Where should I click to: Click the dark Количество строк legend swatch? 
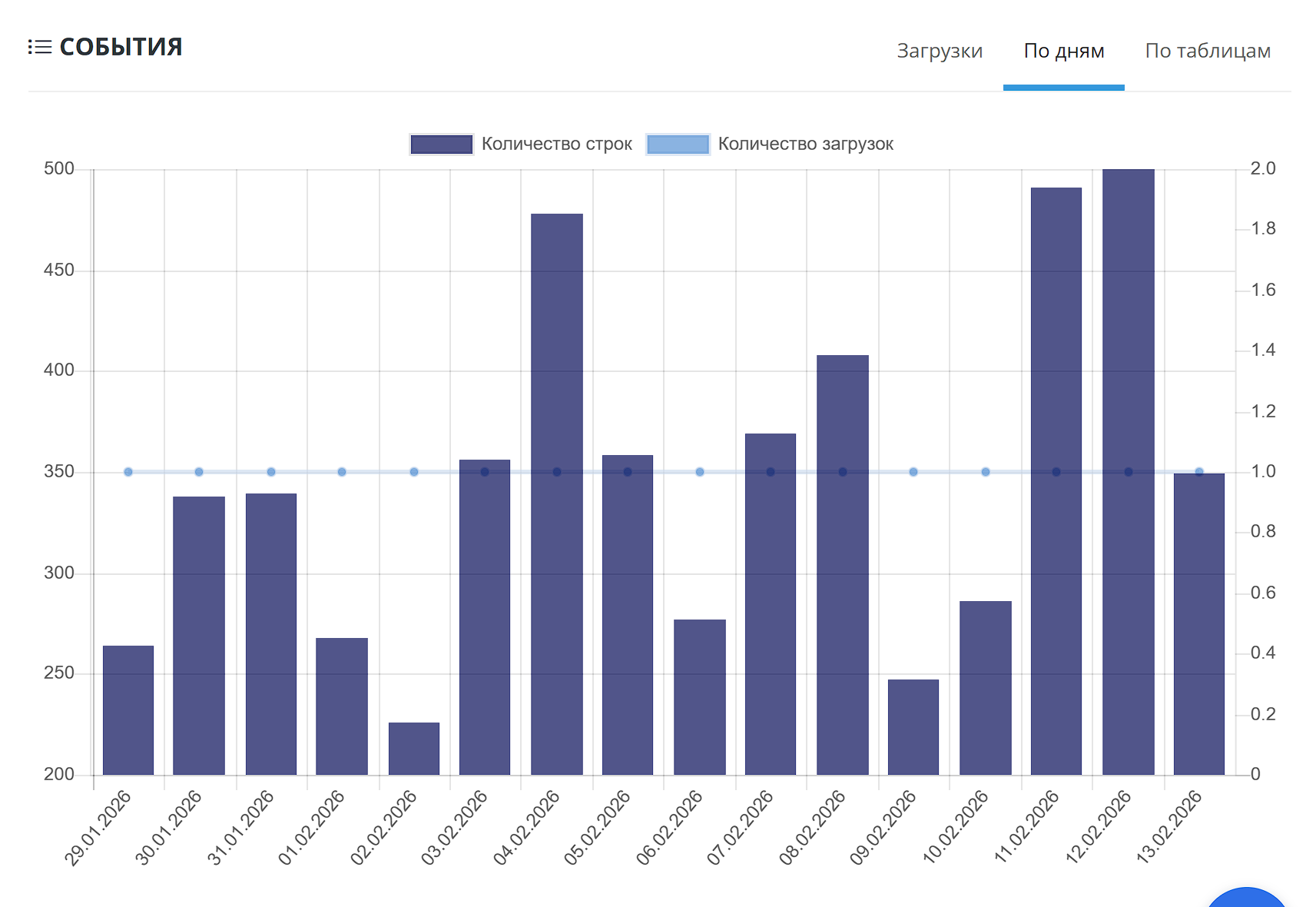pyautogui.click(x=442, y=145)
